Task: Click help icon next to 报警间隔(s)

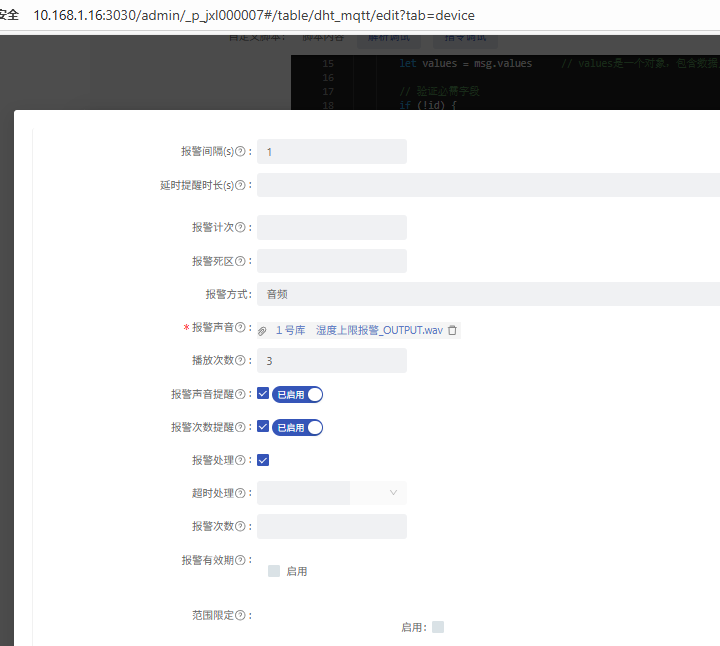Action: click(x=240, y=152)
